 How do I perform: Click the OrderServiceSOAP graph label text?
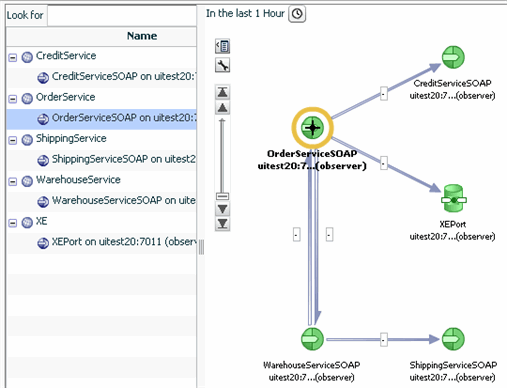[x=312, y=160]
